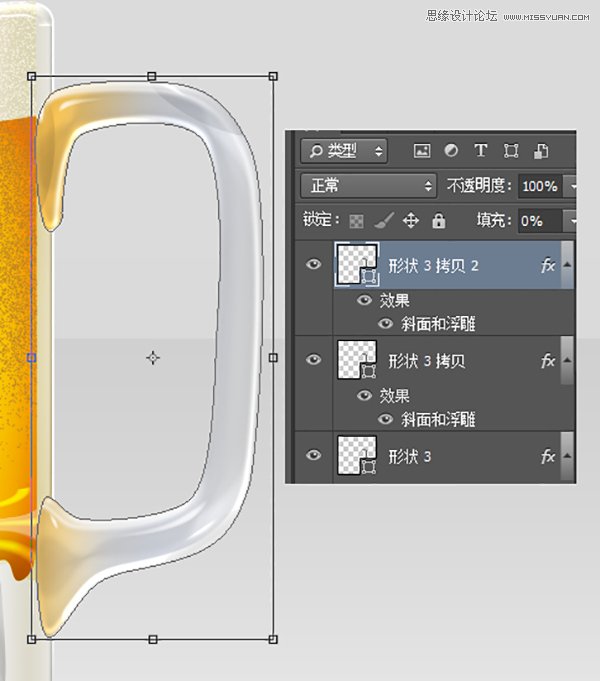Expand effects arrow of 形状 3
Image resolution: width=600 pixels, height=681 pixels.
(567, 456)
